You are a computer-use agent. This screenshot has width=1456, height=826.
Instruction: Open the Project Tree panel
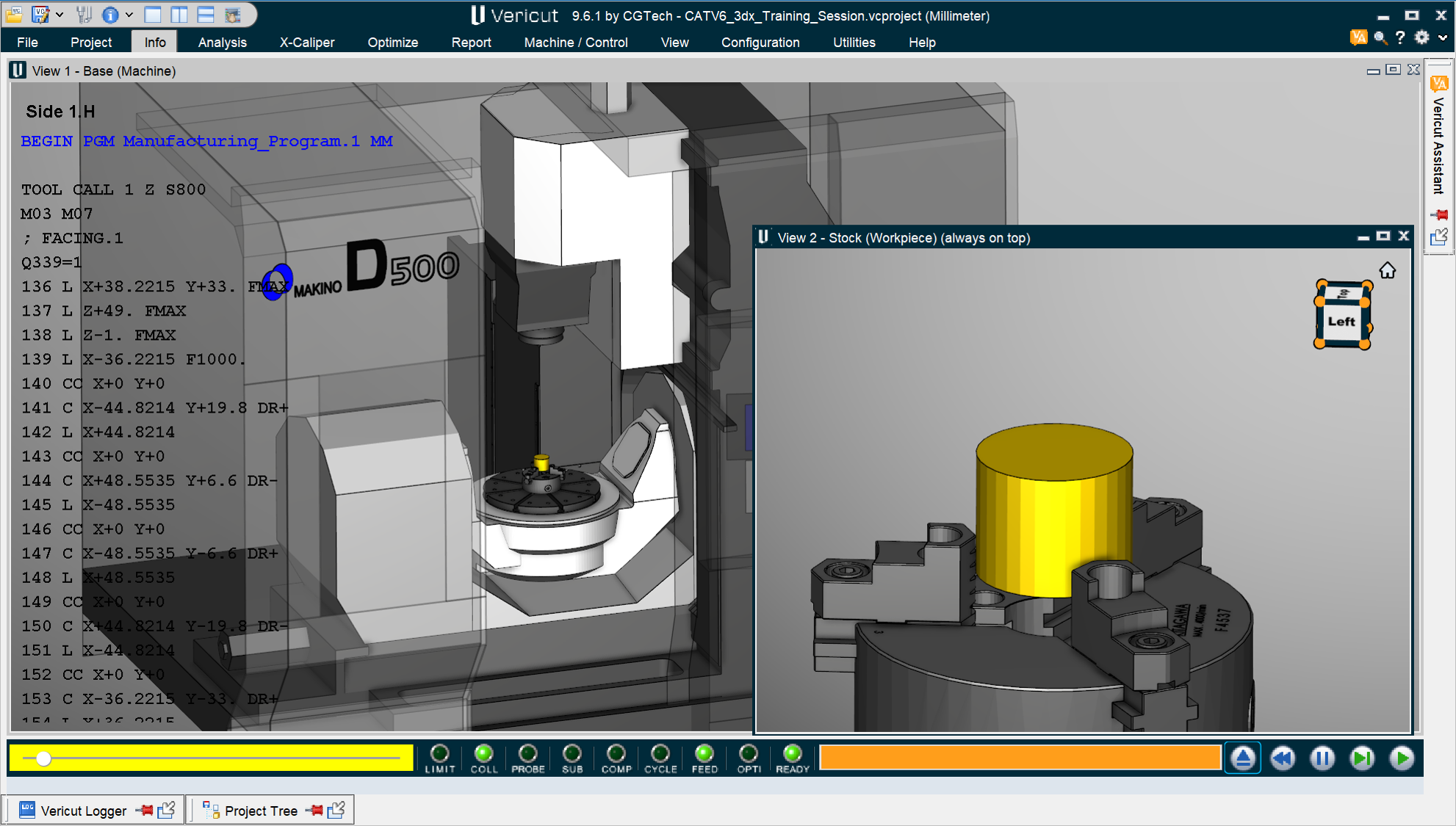(x=260, y=811)
